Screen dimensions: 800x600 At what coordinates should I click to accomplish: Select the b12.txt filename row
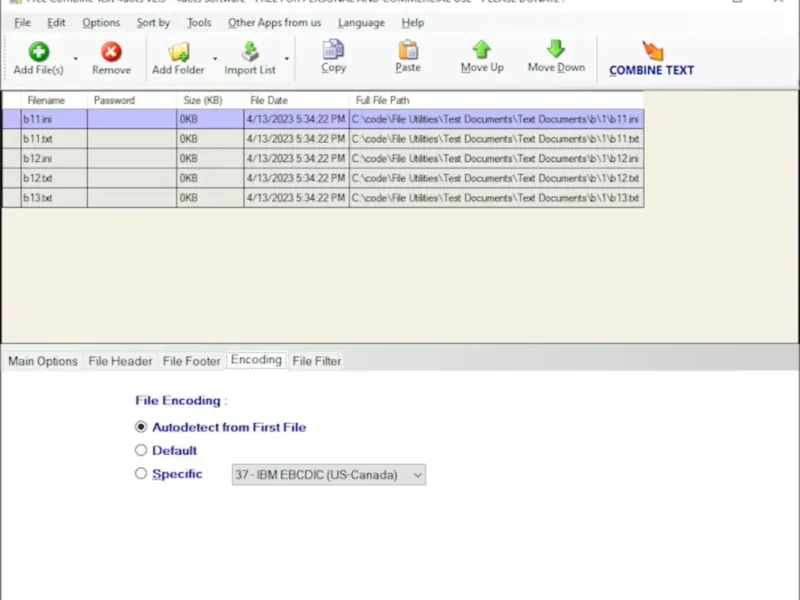point(54,178)
